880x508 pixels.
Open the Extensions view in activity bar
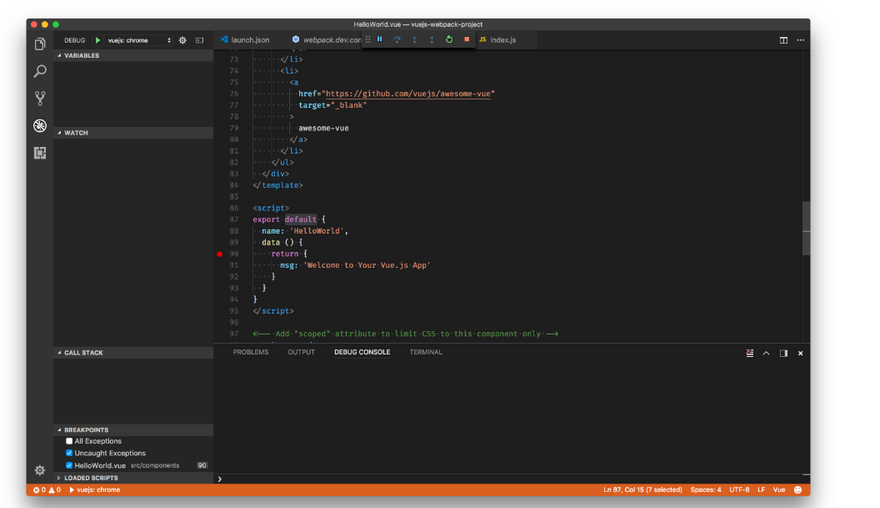point(40,153)
